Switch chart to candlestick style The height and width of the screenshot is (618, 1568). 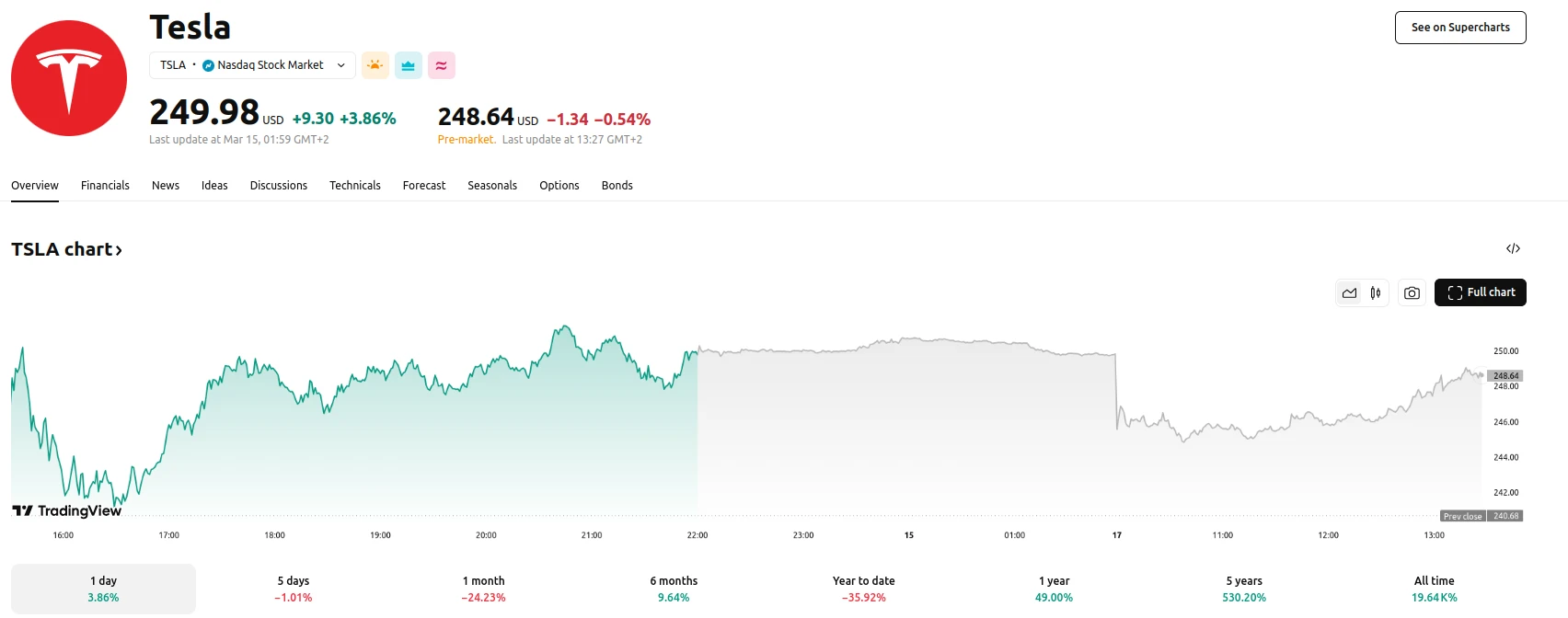click(x=1375, y=292)
